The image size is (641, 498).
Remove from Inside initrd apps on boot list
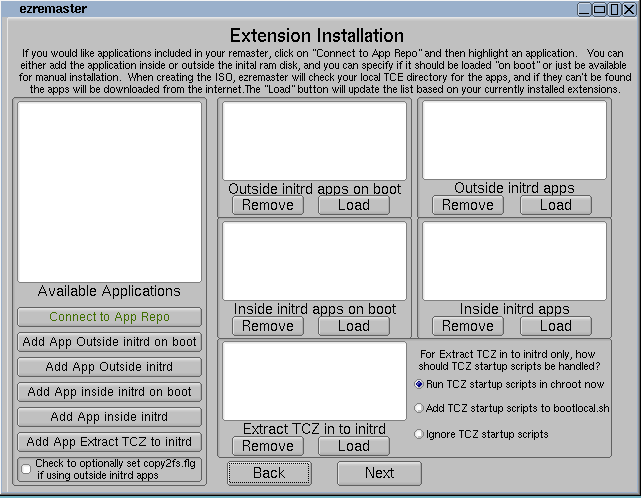[x=268, y=326]
